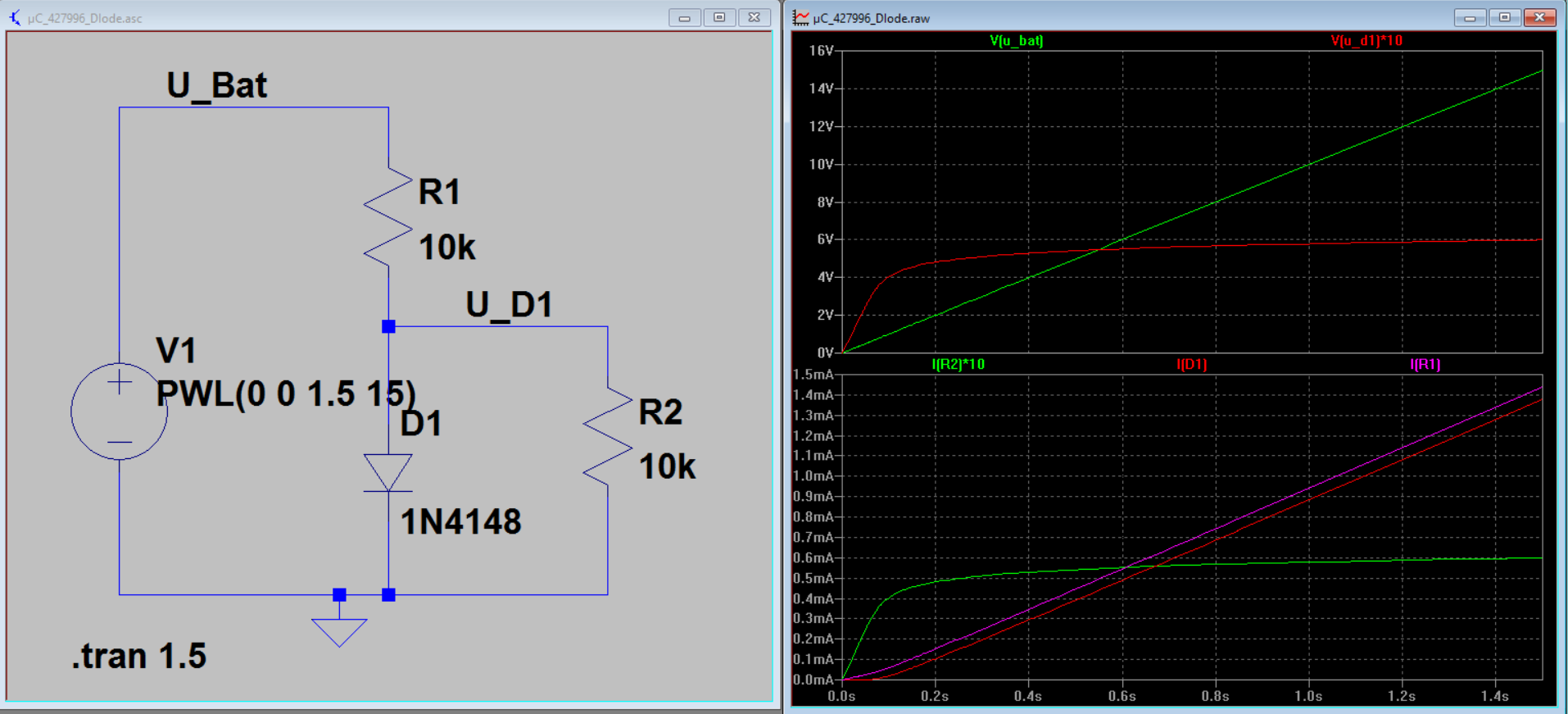1568x714 pixels.
Task: Select the V(u_d1)*10 trace label
Action: [1366, 40]
